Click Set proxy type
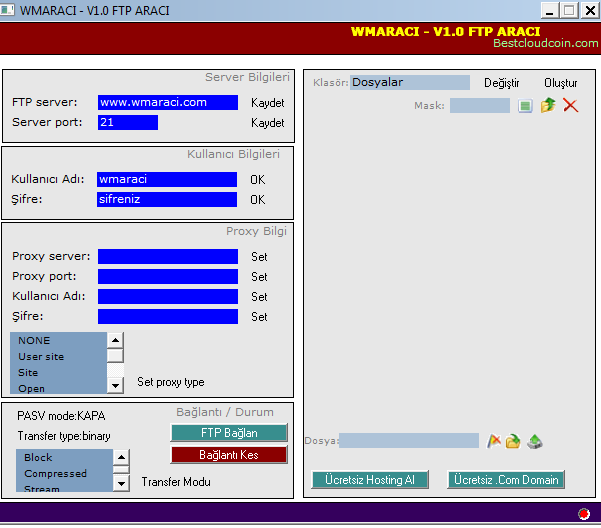601x528 pixels. click(x=171, y=382)
